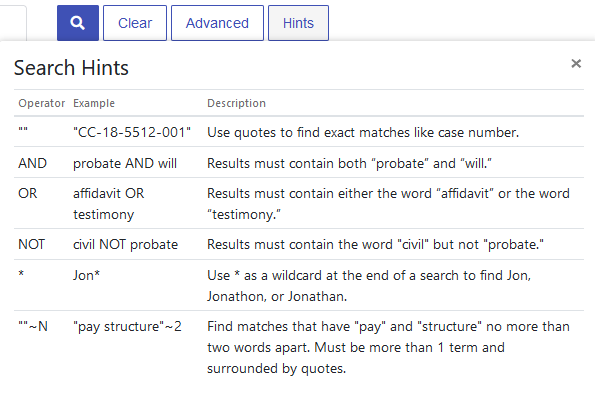Click the OR operator cell

(28, 194)
